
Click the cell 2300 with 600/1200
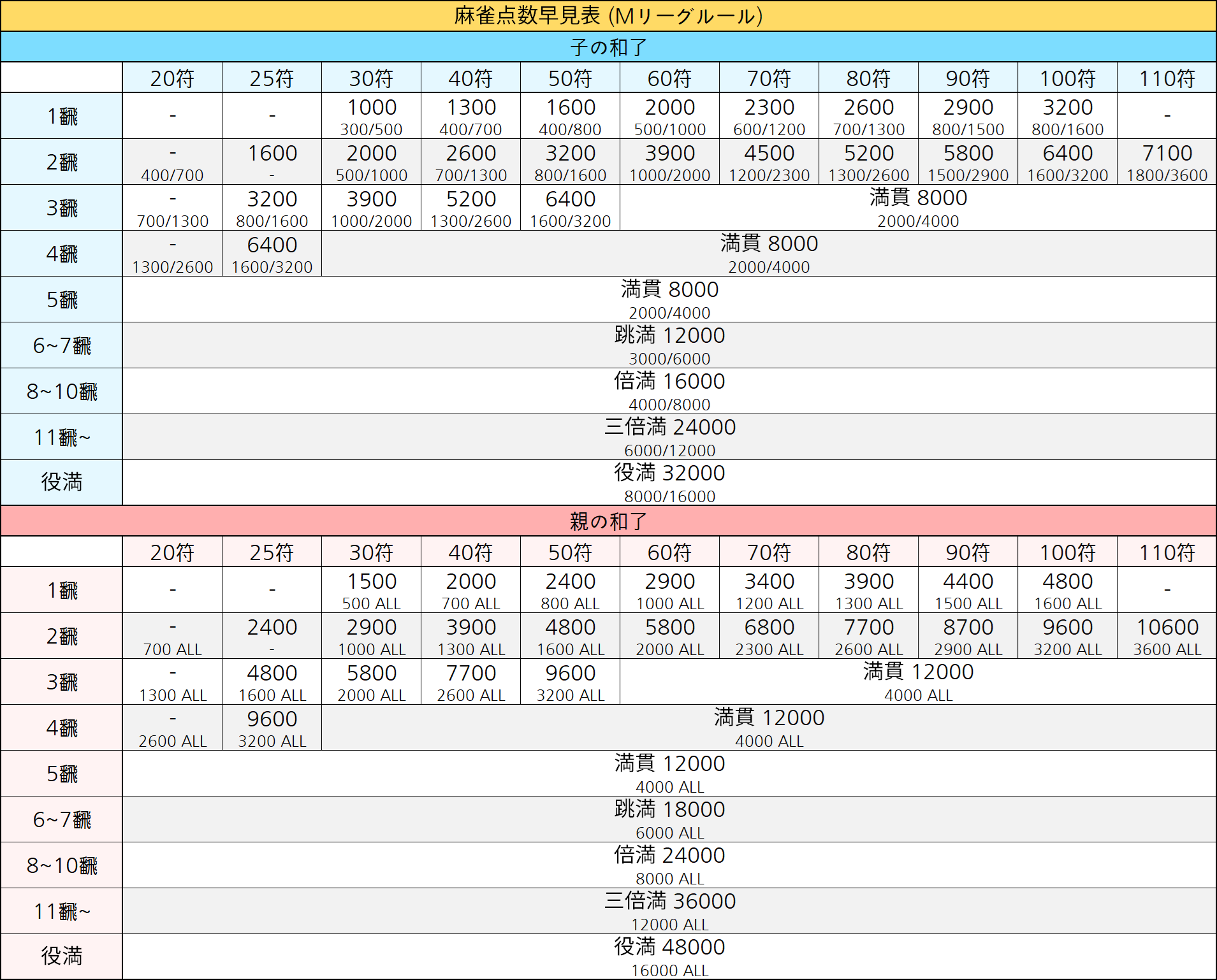(x=769, y=116)
